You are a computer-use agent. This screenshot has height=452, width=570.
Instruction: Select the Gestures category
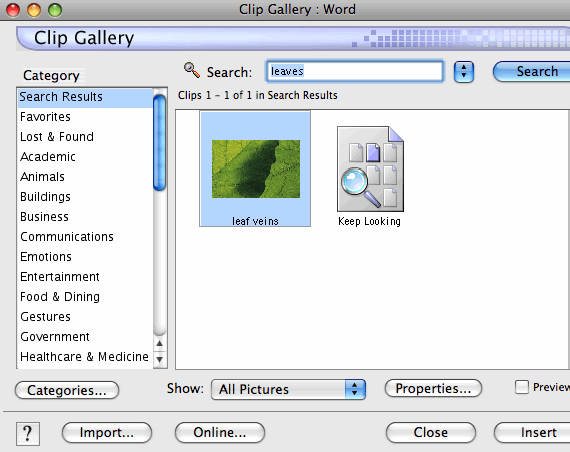coord(85,317)
